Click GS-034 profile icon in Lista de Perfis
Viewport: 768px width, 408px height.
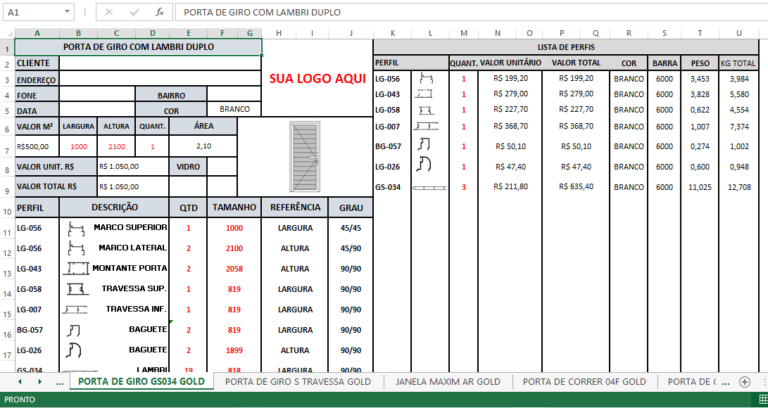(430, 188)
